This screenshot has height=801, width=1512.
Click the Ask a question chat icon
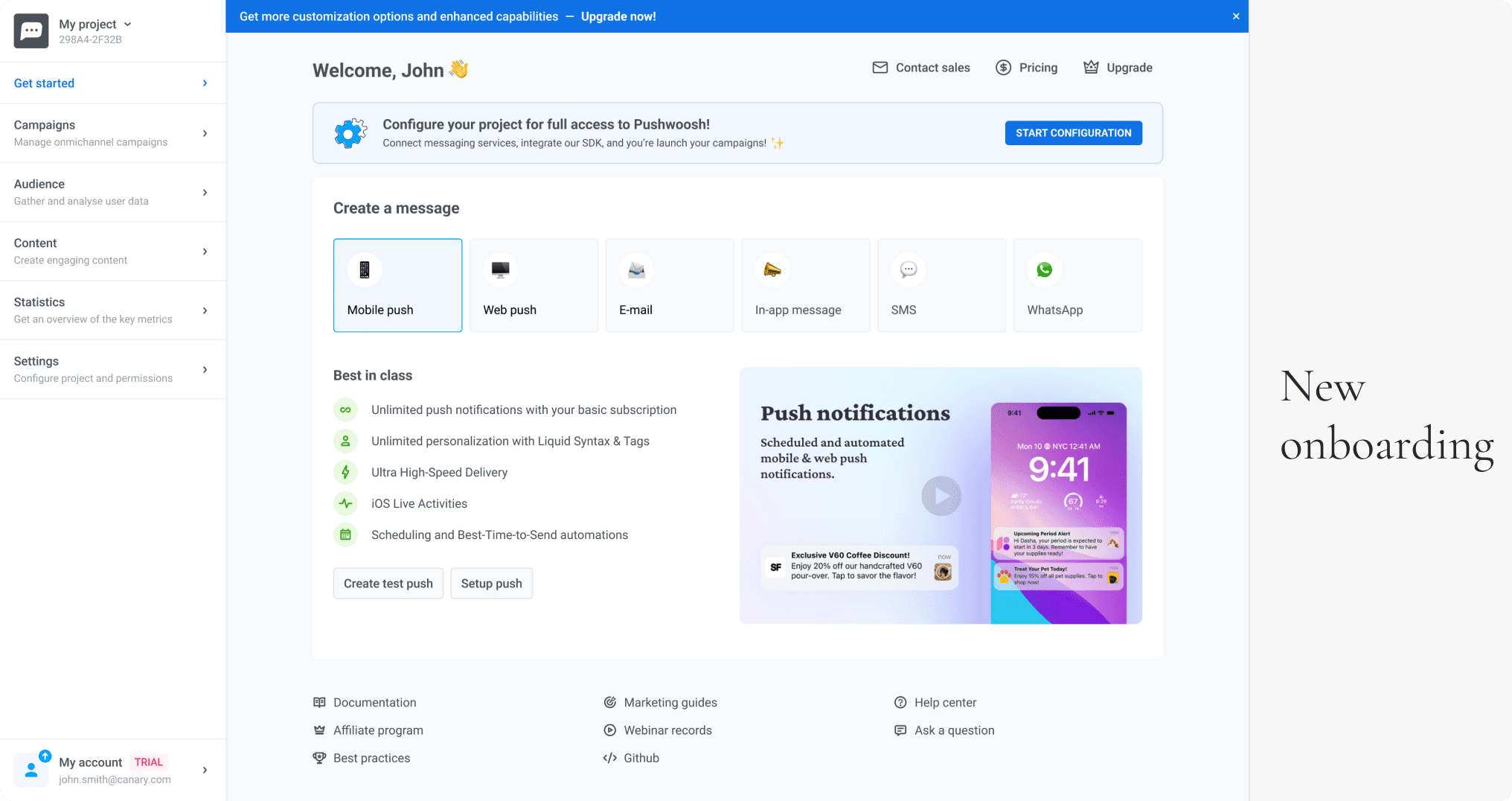click(x=900, y=730)
